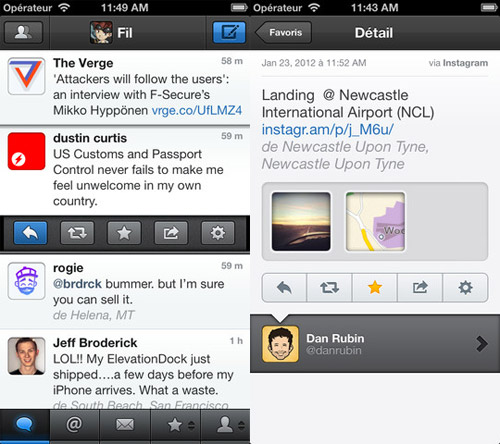
Task: Tap the 'via Instagram' source label
Action: point(458,63)
